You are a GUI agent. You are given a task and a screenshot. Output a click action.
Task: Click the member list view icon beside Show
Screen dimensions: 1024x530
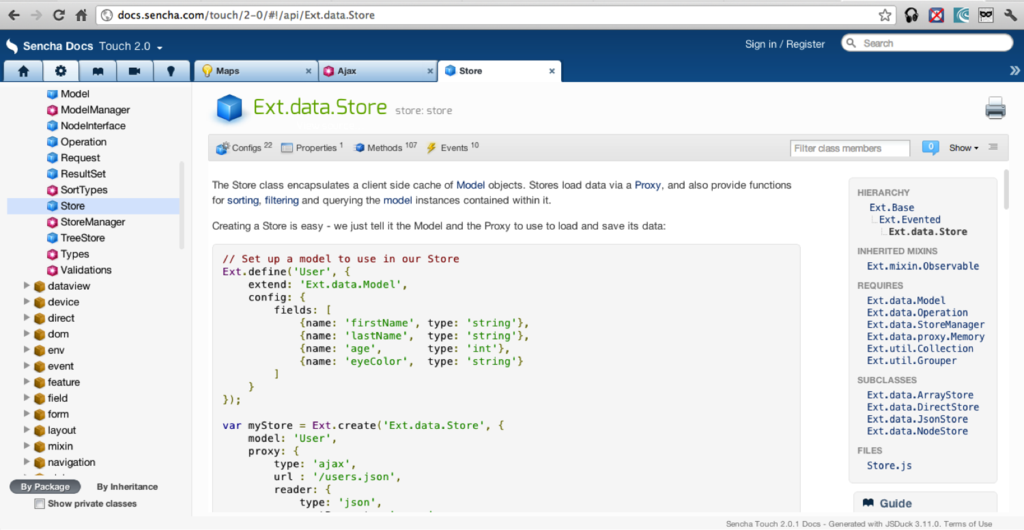[993, 148]
